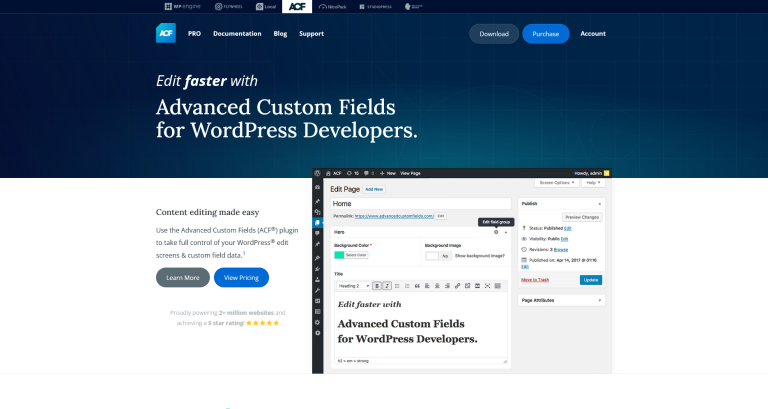Open the Custom Fields grid icon in sidebar
Viewport: 768px width, 409px height.
[317, 312]
